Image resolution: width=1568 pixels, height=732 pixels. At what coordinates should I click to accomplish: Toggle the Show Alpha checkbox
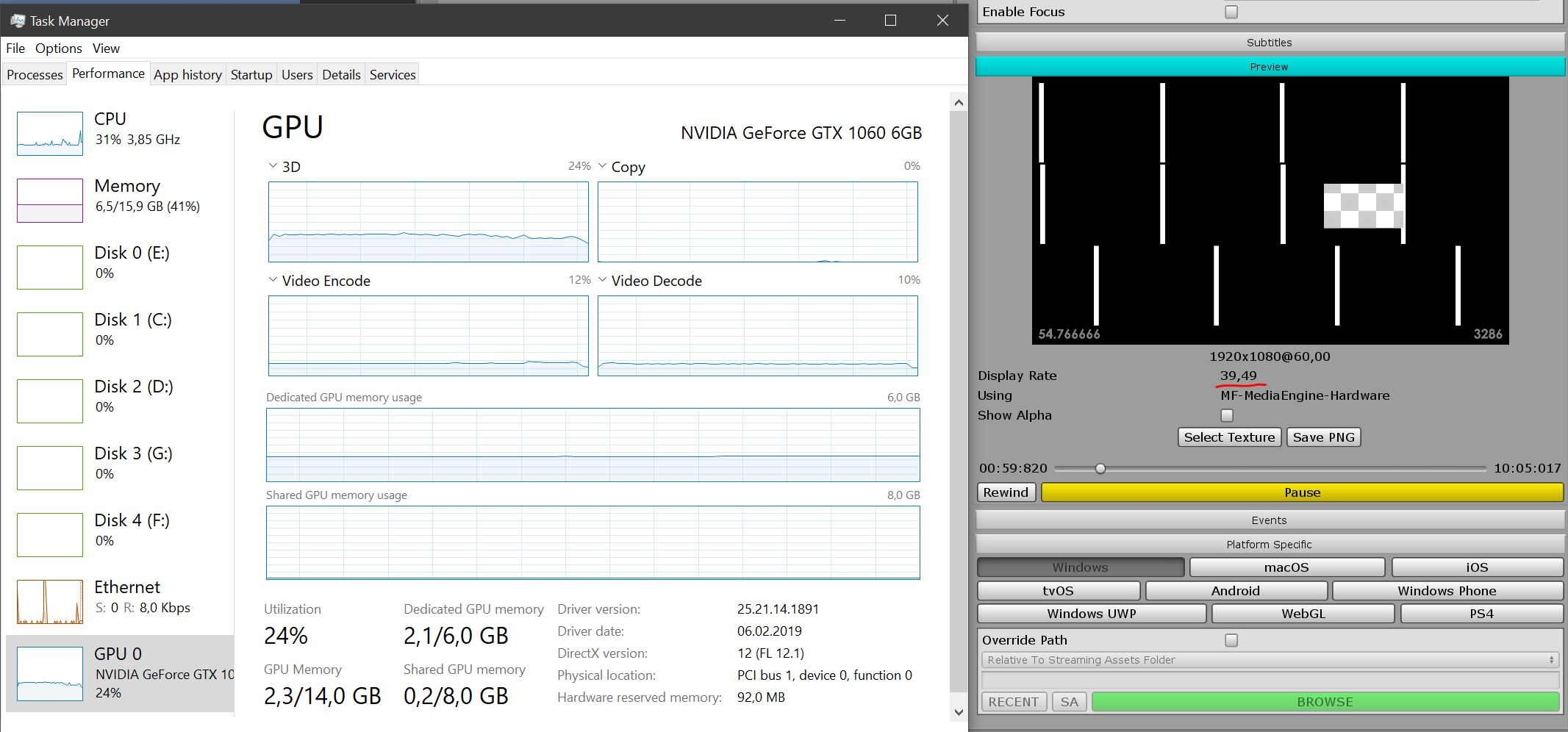point(1227,415)
